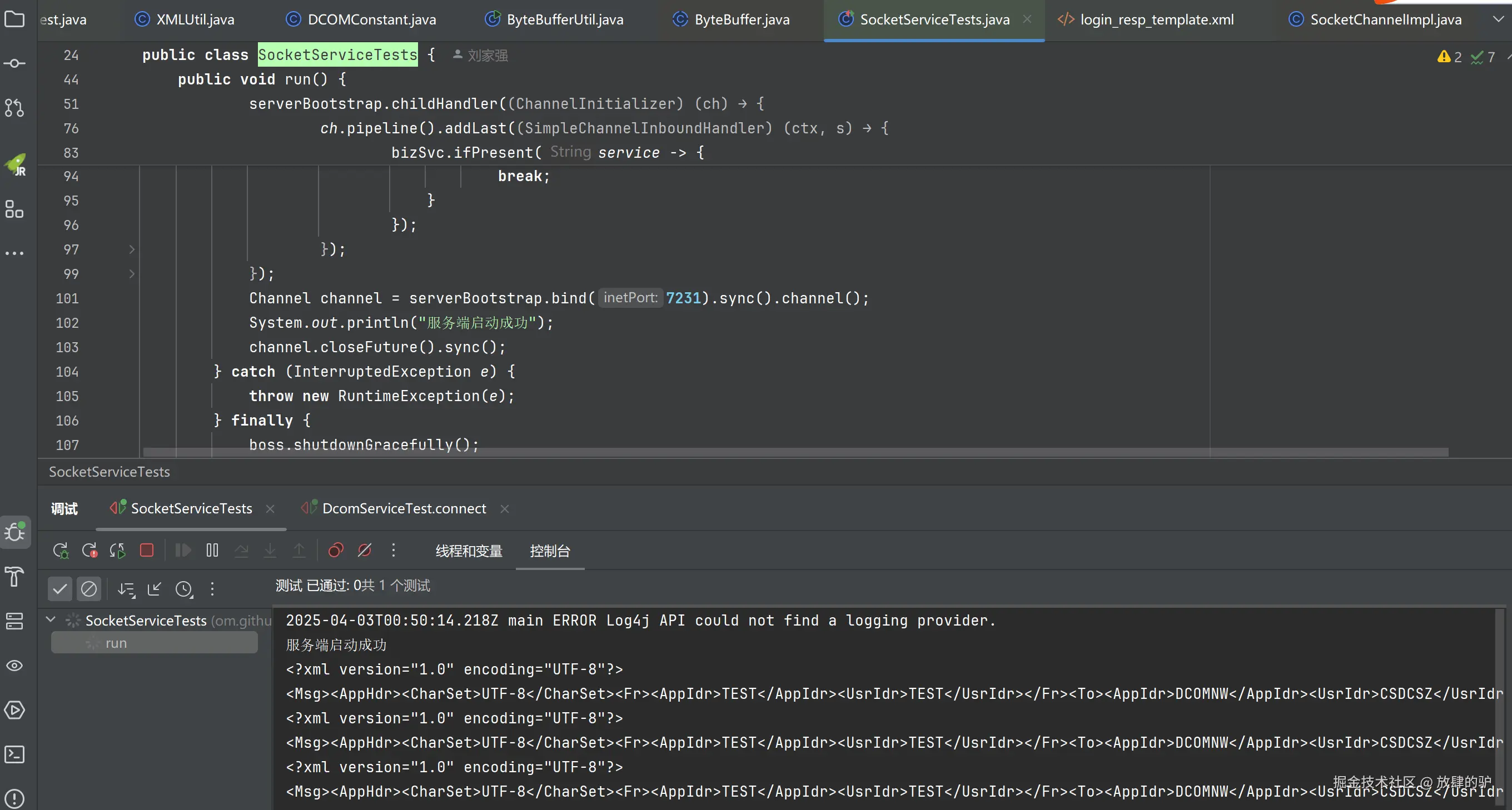The image size is (1512, 810).
Task: Toggle mute breakpoints
Action: click(365, 550)
